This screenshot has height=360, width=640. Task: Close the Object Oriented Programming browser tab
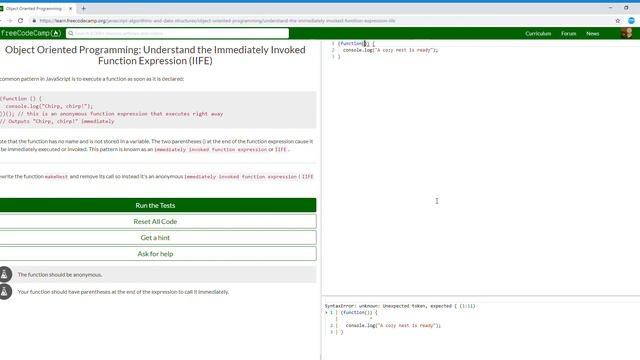(x=70, y=8)
